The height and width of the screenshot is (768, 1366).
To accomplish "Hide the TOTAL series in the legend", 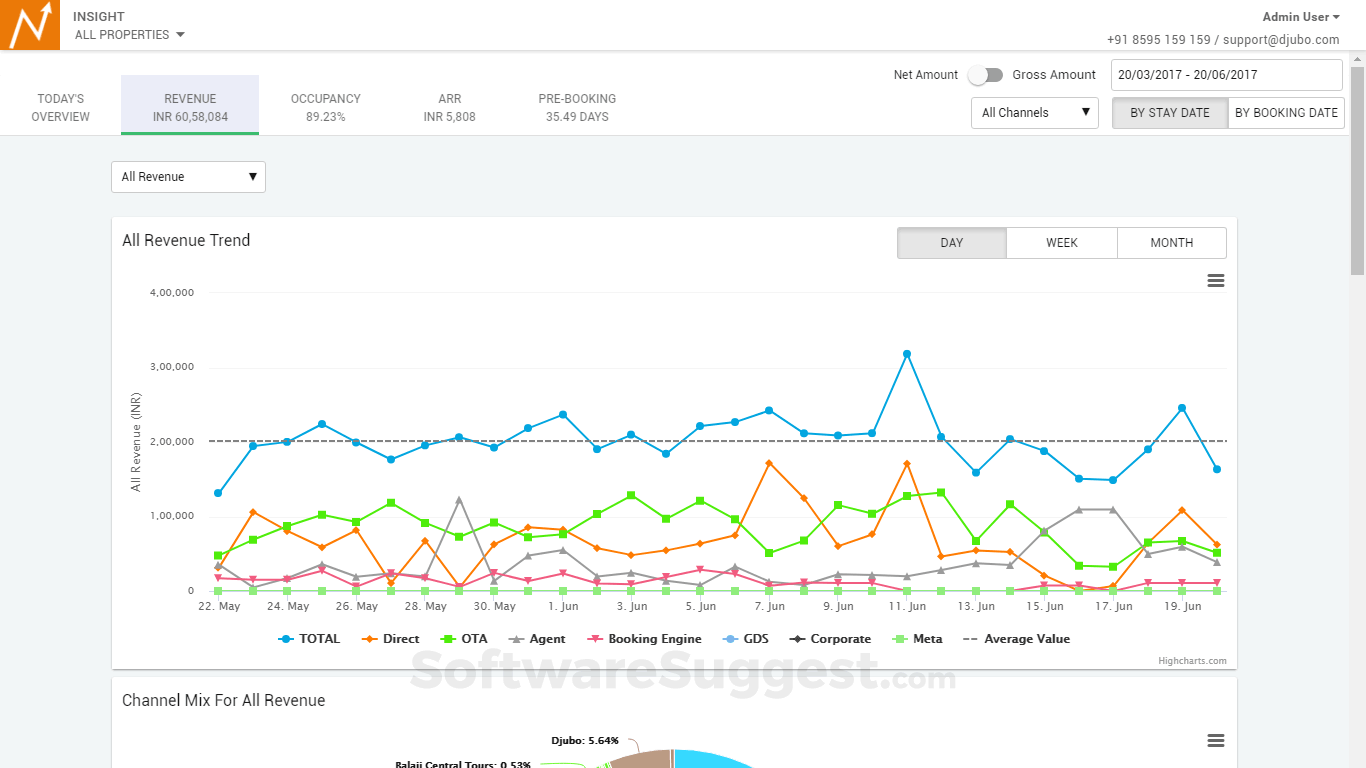I will click(318, 639).
